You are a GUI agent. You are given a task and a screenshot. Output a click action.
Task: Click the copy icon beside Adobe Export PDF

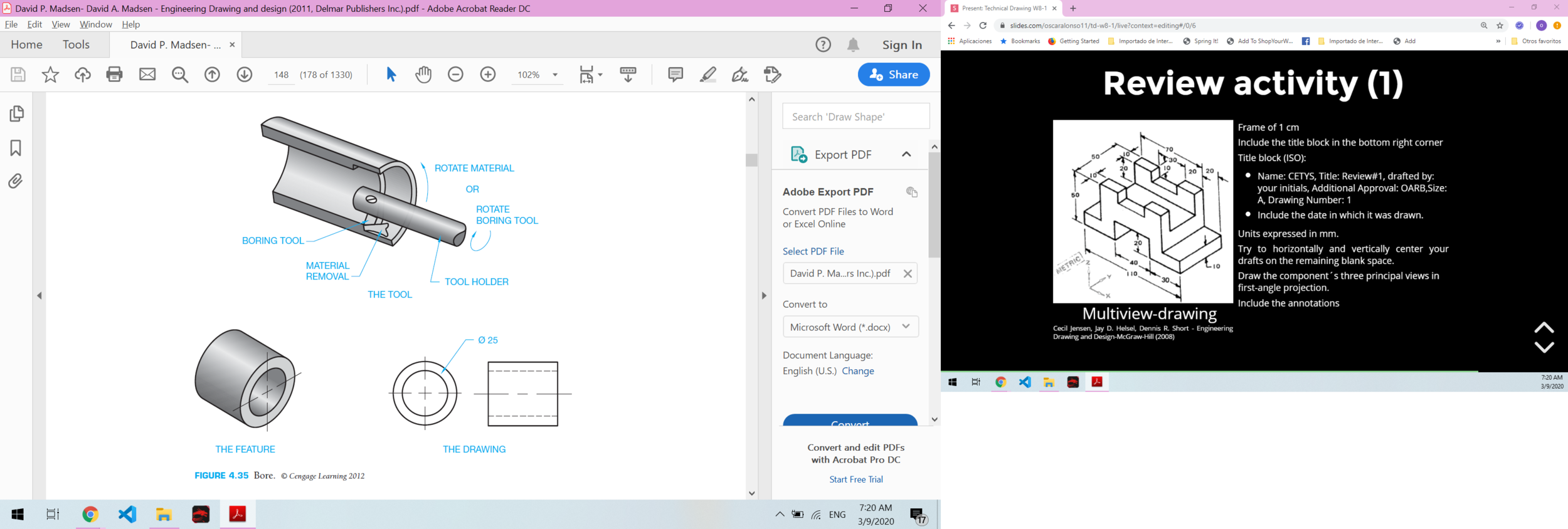[912, 192]
